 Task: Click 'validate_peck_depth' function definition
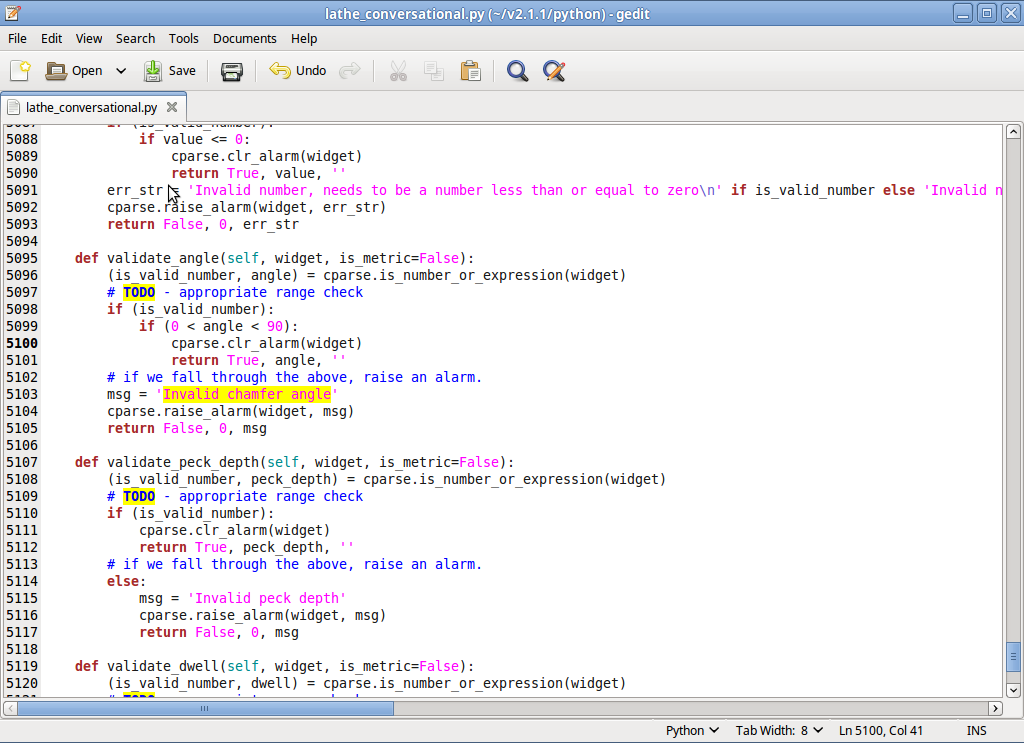183,462
